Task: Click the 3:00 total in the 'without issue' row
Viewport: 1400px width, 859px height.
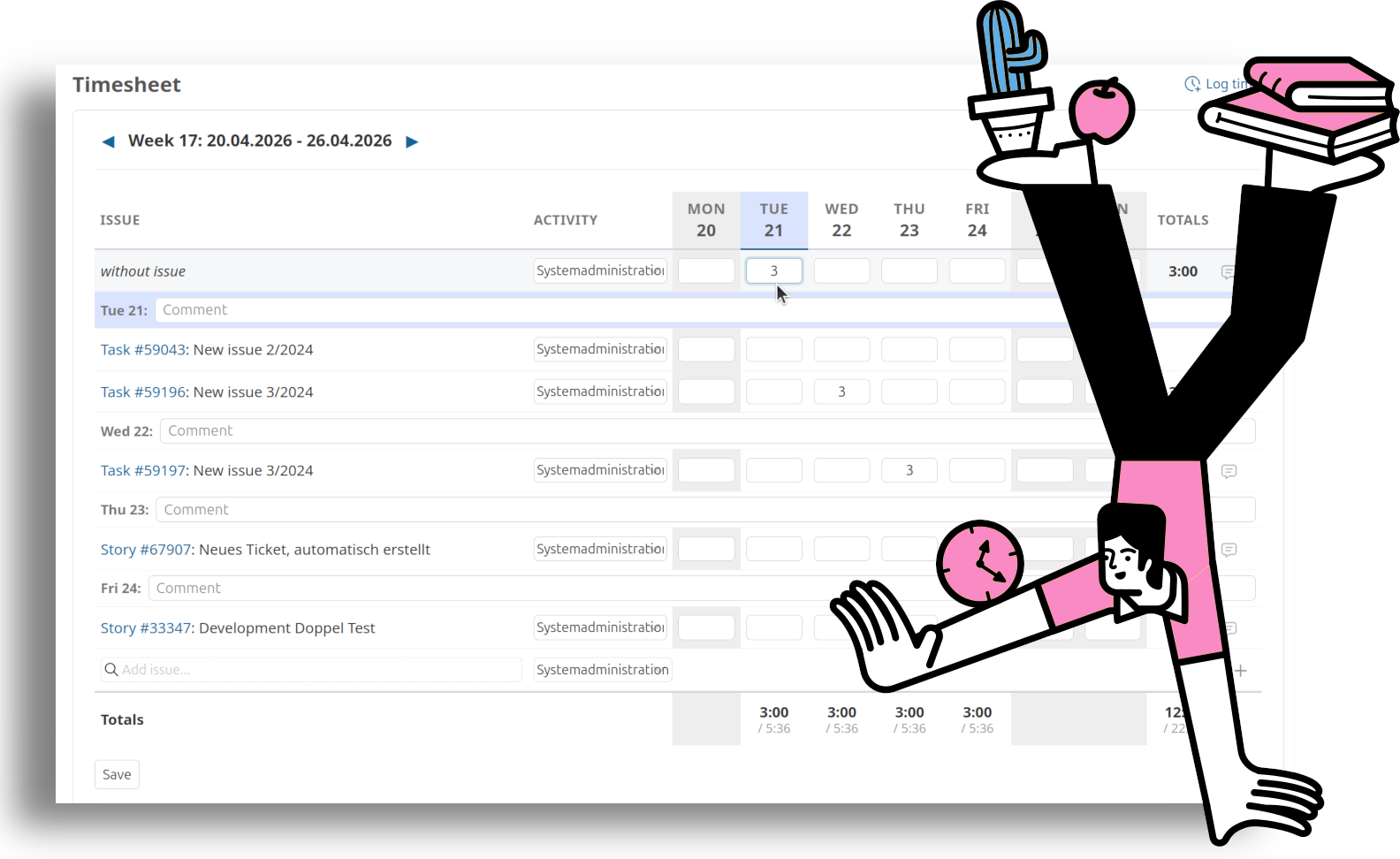Action: (x=1183, y=271)
